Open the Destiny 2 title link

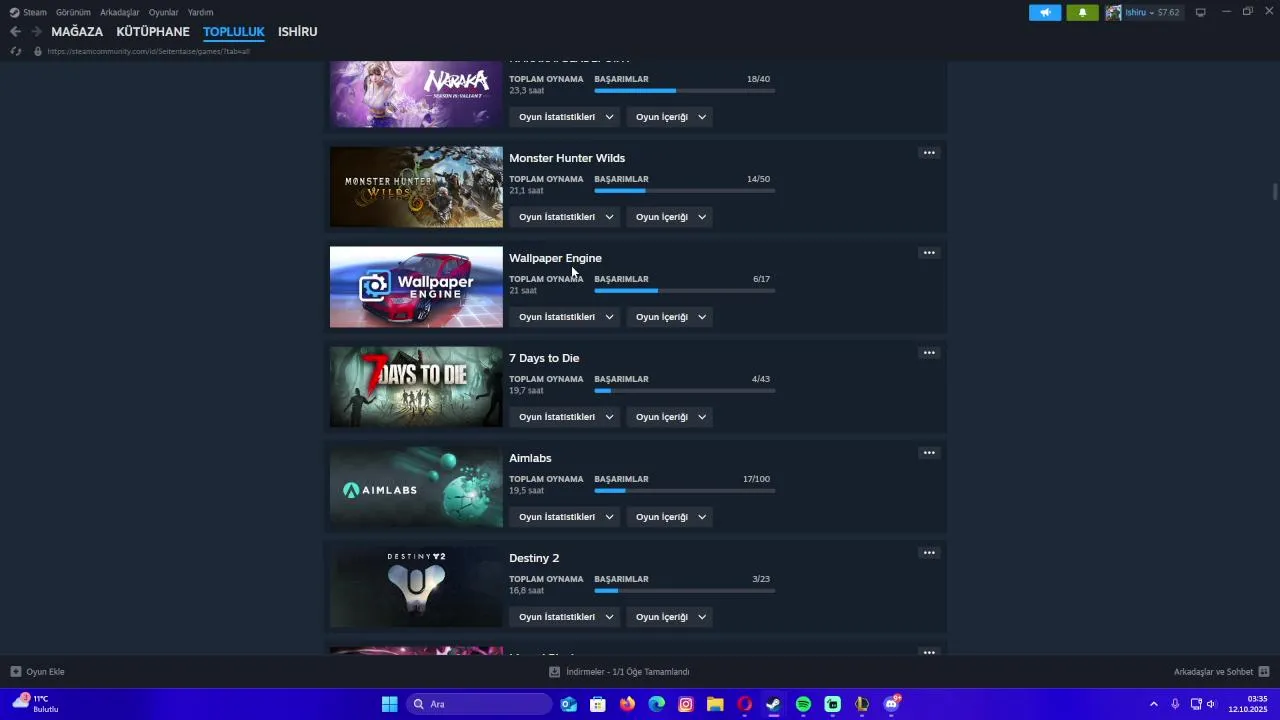point(534,558)
